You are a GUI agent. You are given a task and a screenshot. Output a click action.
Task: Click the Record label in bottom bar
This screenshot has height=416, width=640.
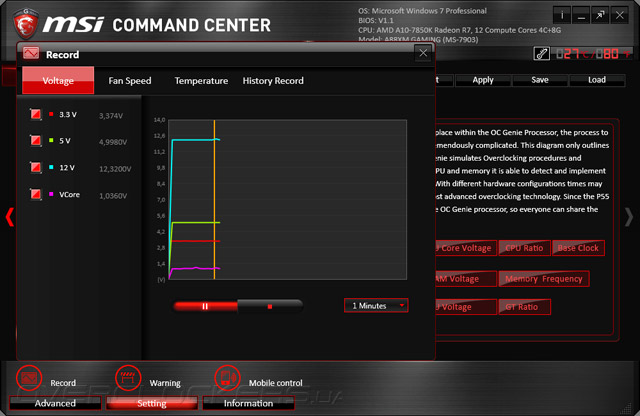[x=63, y=383]
